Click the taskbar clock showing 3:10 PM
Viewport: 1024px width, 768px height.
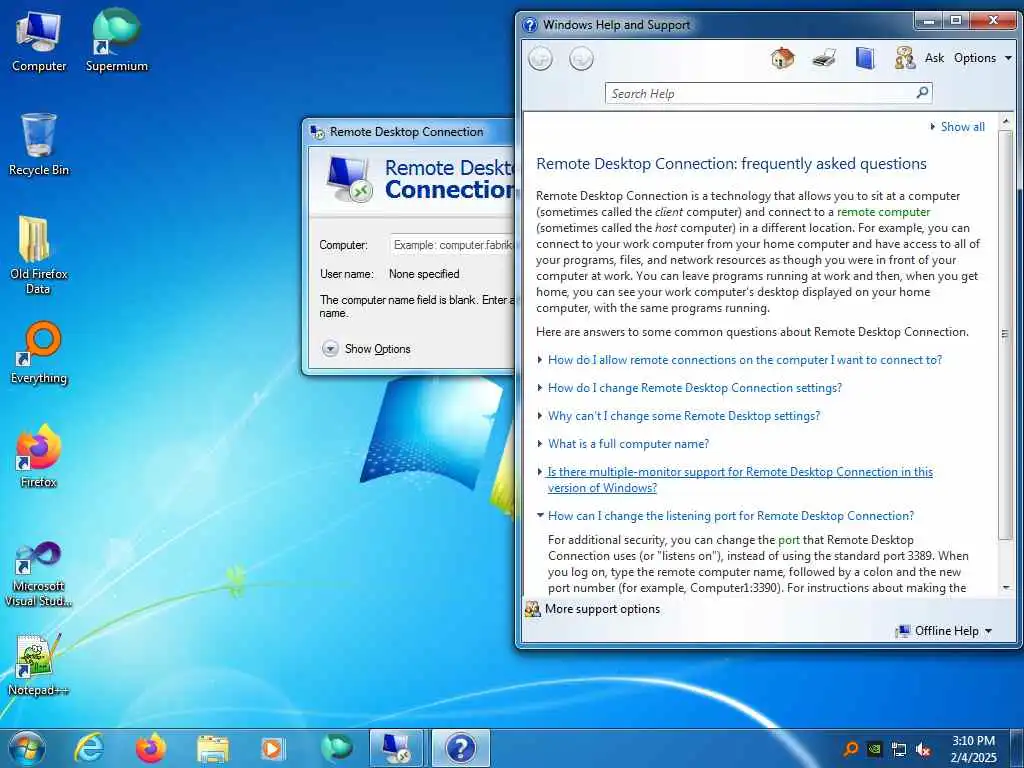click(973, 749)
